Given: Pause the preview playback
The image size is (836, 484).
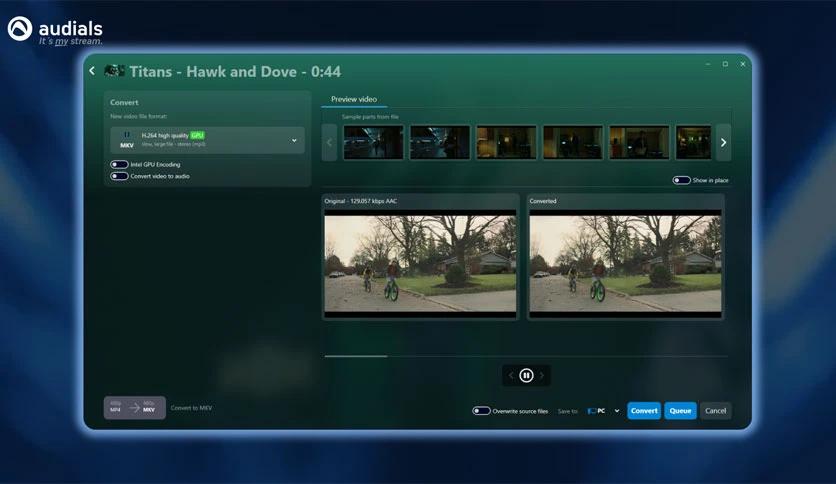Looking at the screenshot, I should click(526, 376).
